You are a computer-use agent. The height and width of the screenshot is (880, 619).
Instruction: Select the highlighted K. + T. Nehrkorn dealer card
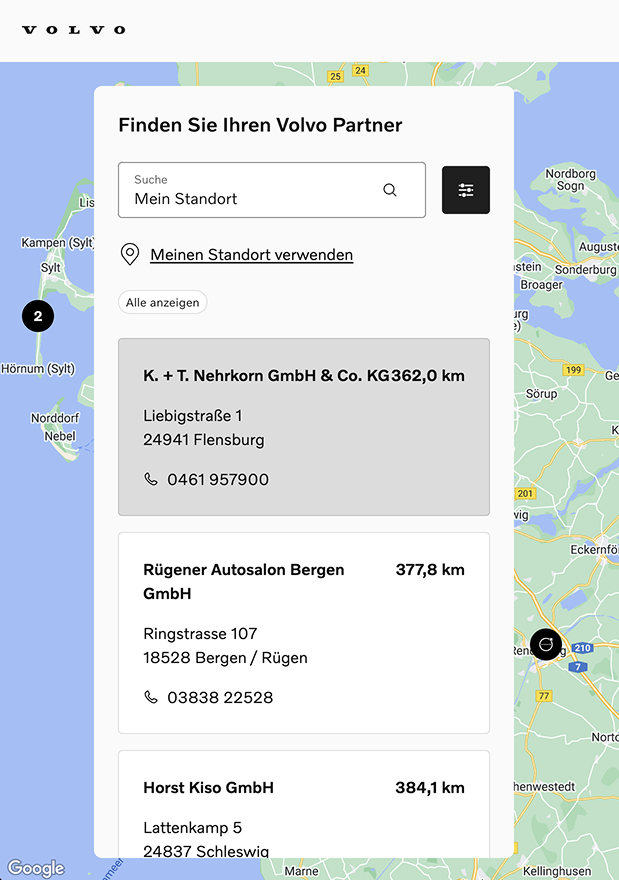pyautogui.click(x=303, y=427)
